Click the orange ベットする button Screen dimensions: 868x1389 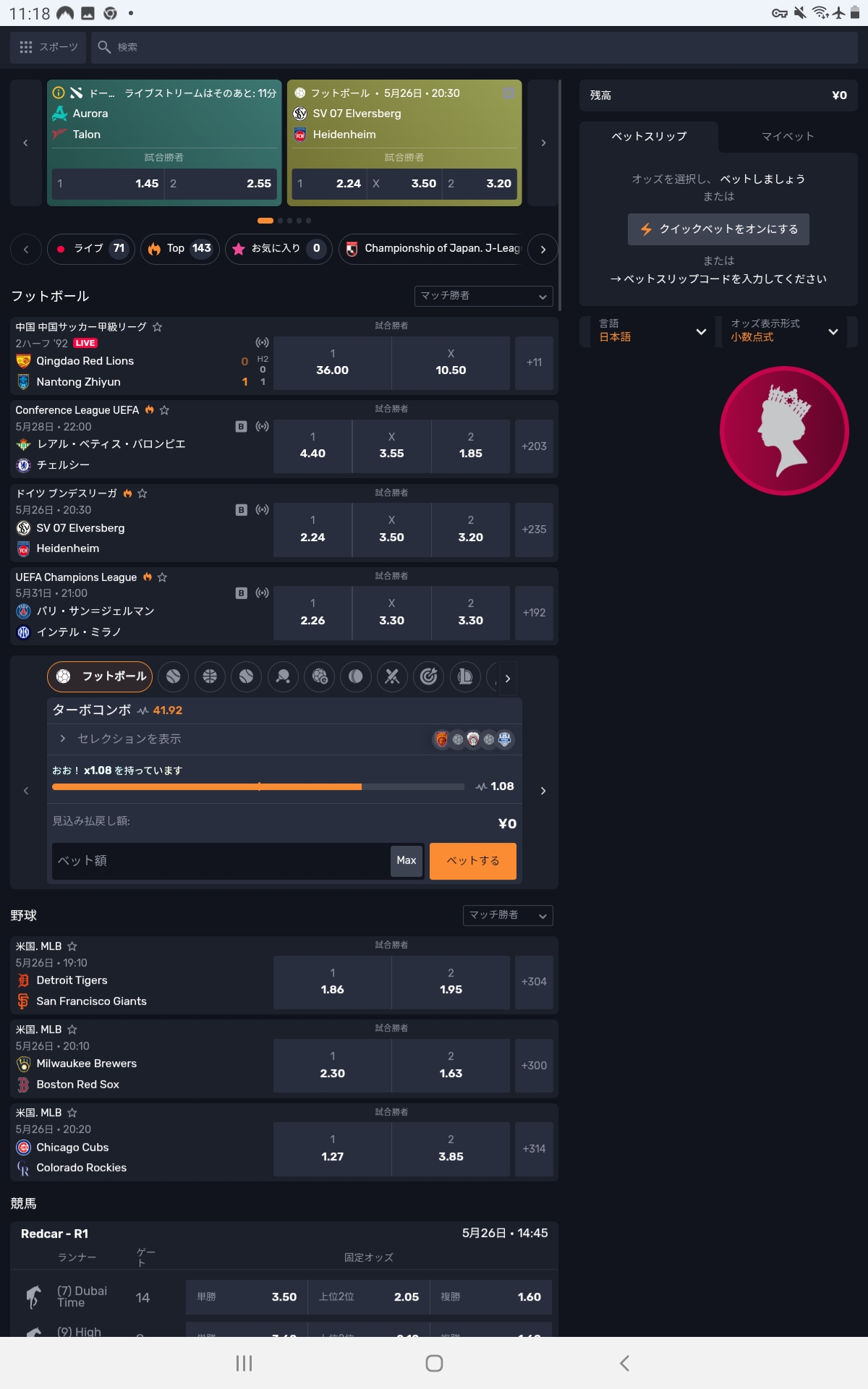473,861
